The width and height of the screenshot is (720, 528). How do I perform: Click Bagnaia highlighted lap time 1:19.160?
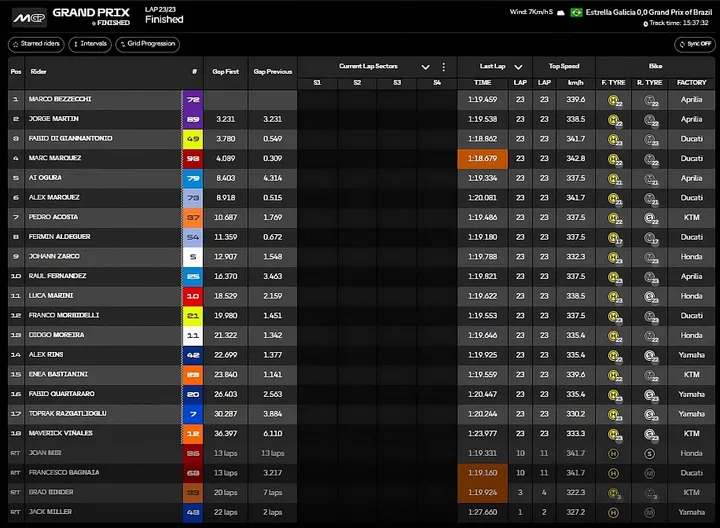tap(483, 473)
